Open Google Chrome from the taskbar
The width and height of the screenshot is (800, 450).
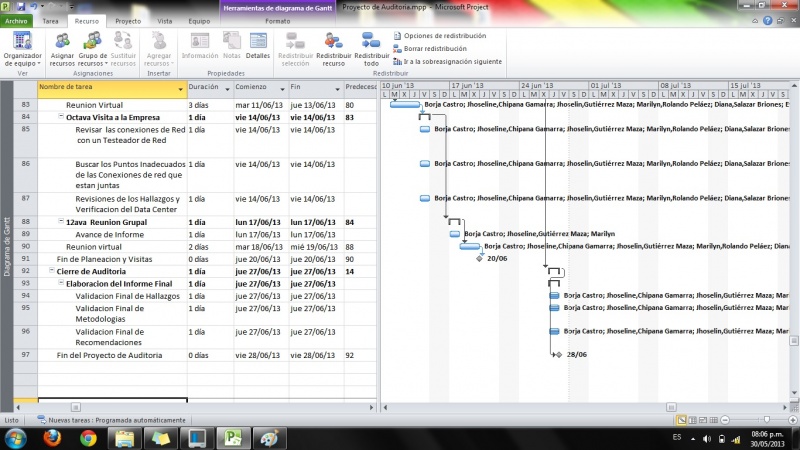click(88, 438)
